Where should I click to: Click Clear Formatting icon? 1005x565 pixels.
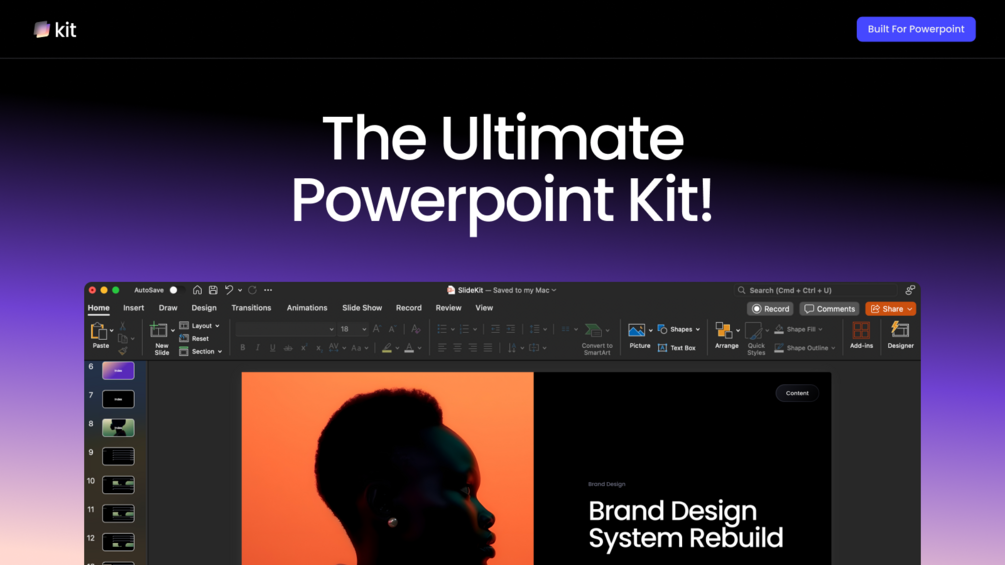(415, 329)
